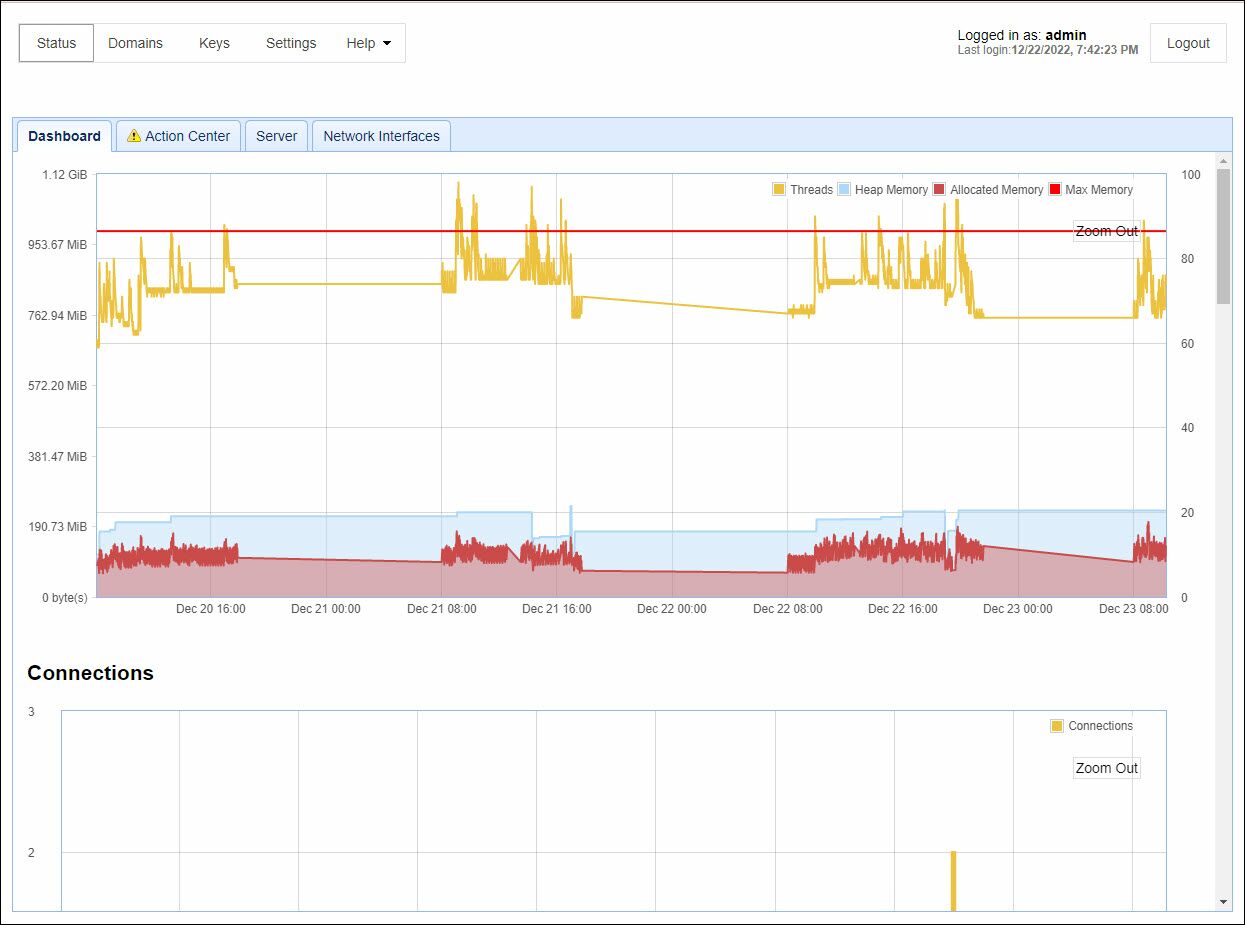This screenshot has height=925, width=1245.
Task: Go to the Domains page
Action: (135, 43)
